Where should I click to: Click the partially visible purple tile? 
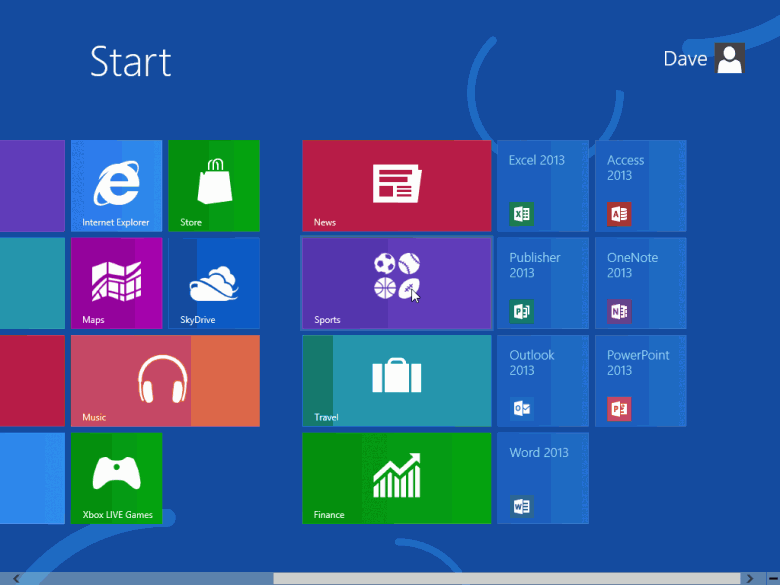32,186
